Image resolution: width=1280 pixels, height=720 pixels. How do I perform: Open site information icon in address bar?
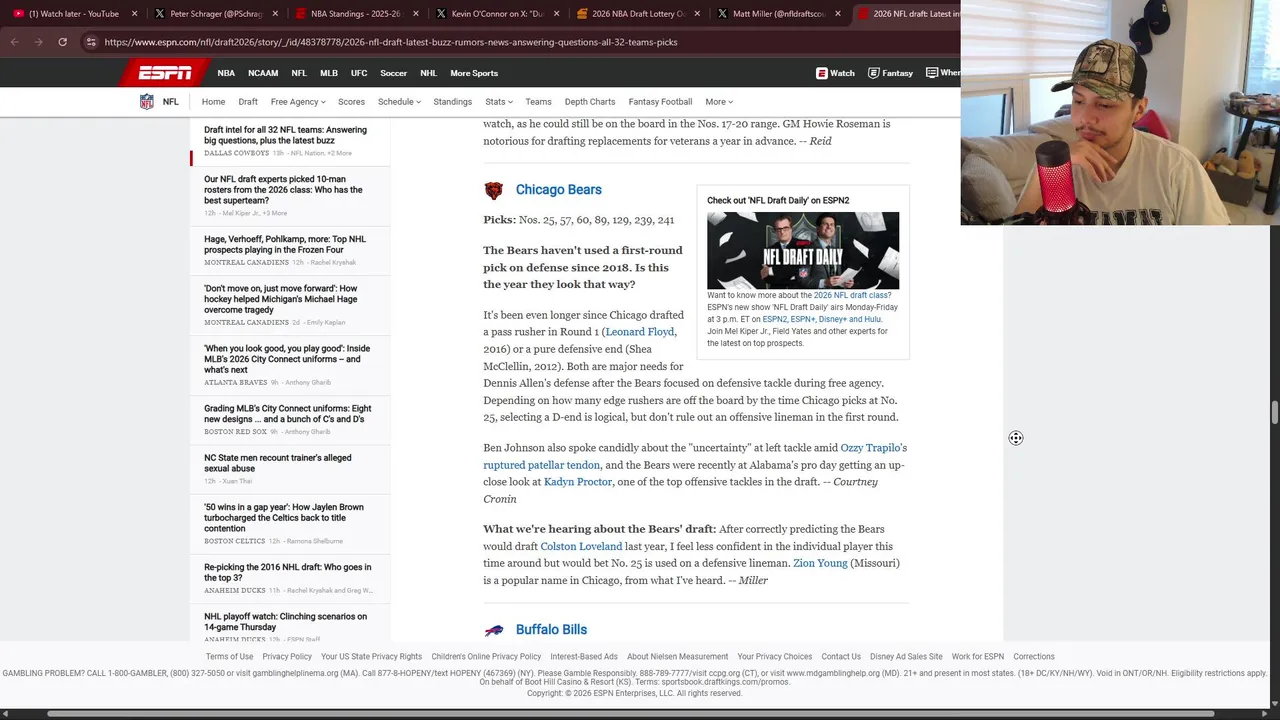point(91,42)
